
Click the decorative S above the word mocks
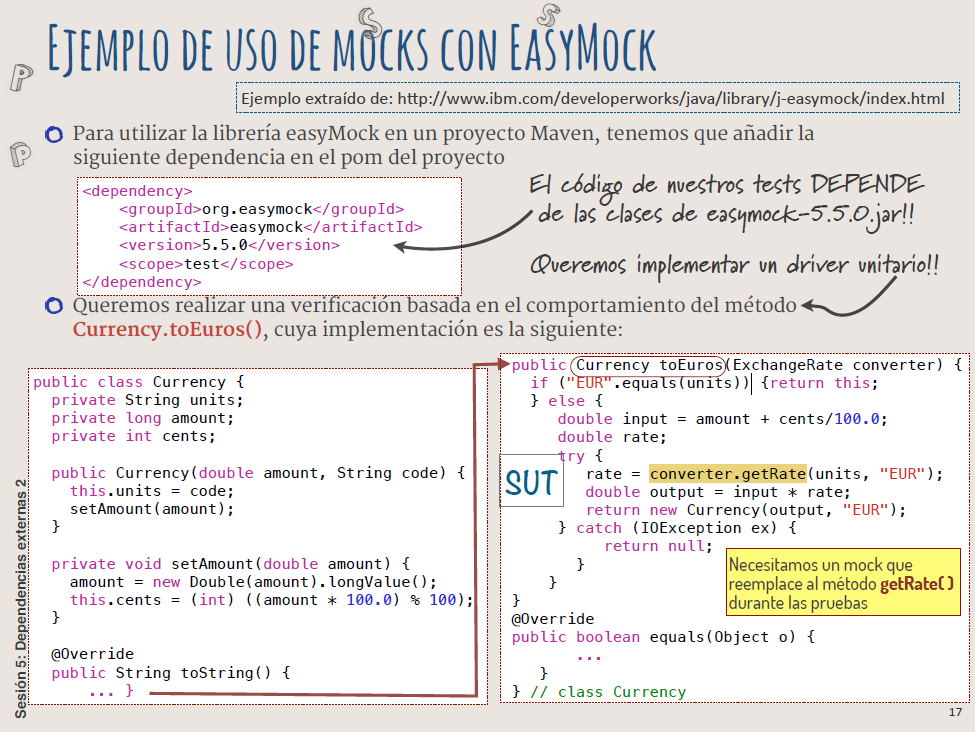pyautogui.click(x=371, y=21)
